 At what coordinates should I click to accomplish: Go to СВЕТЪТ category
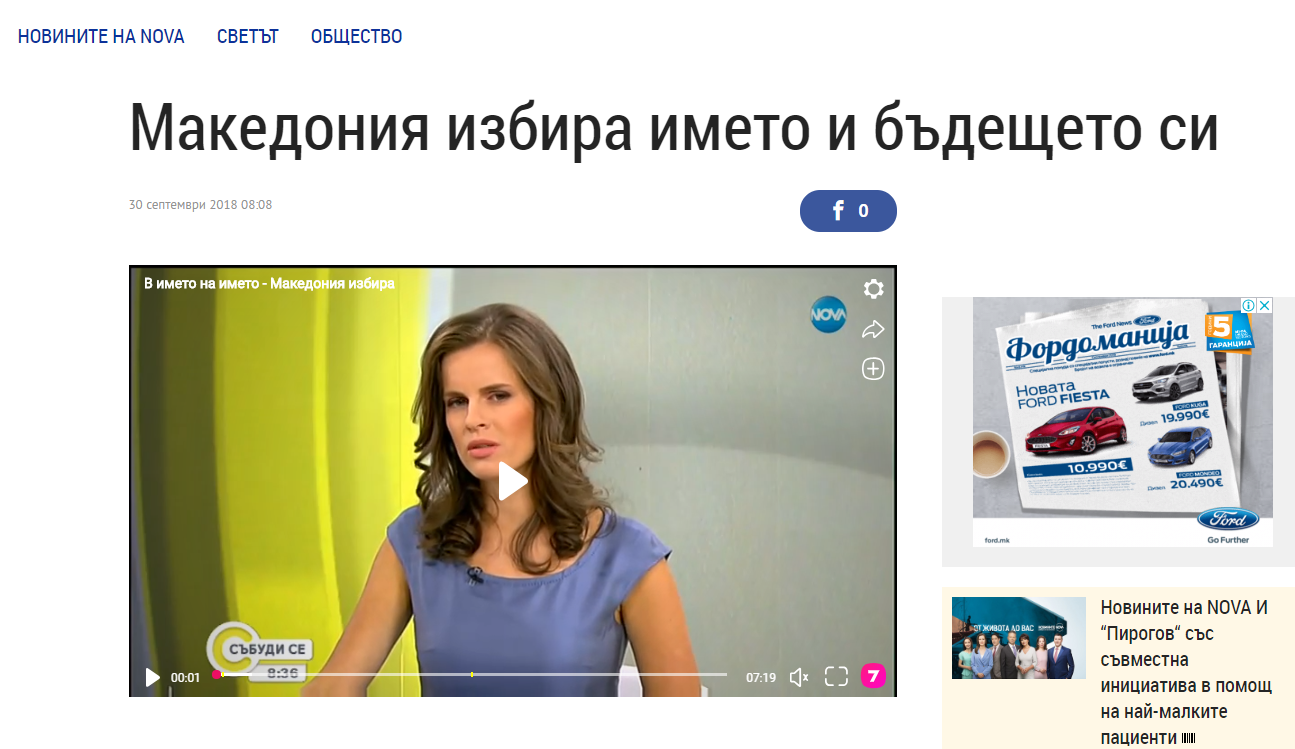click(248, 37)
